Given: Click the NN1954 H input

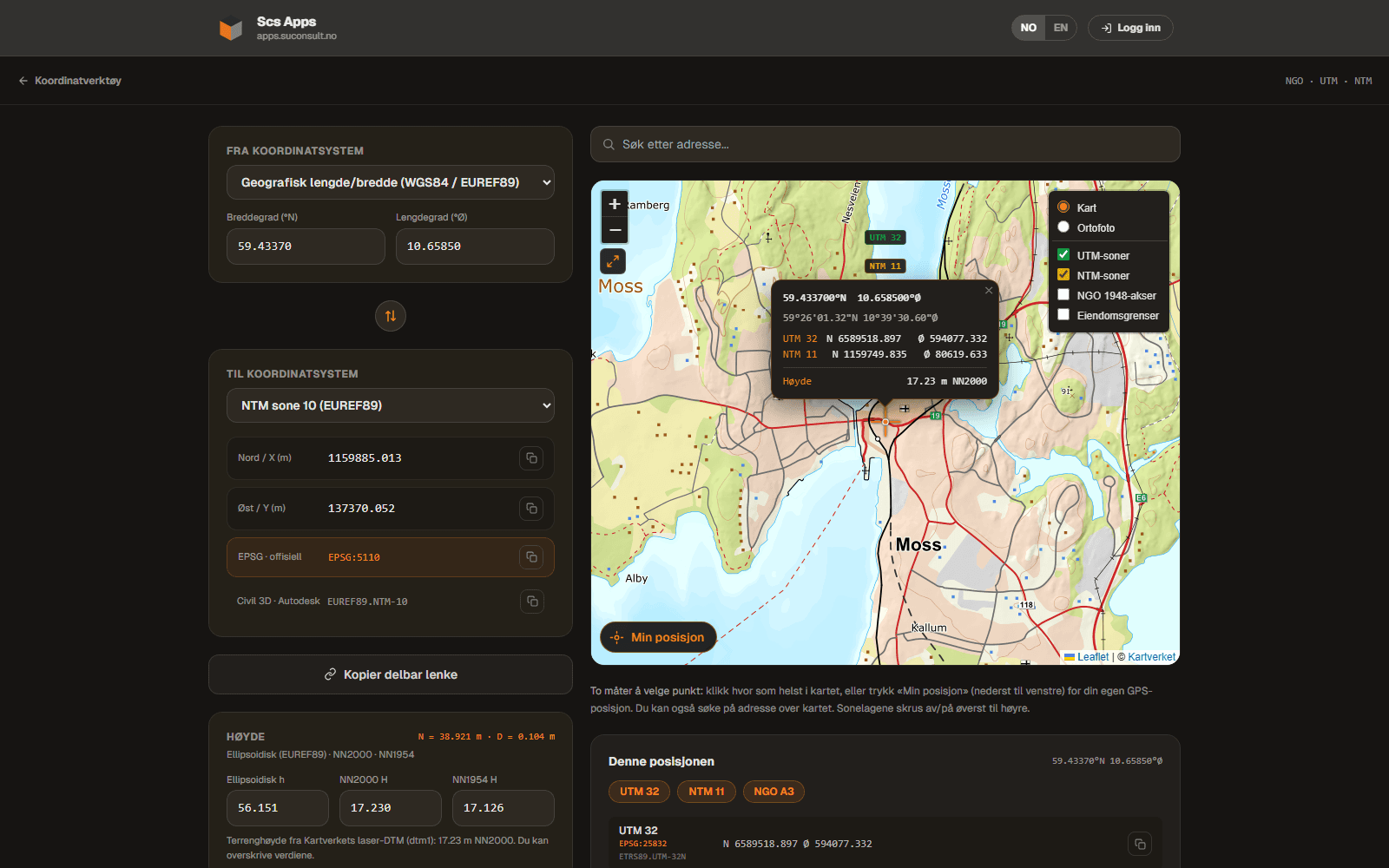Looking at the screenshot, I should [504, 808].
